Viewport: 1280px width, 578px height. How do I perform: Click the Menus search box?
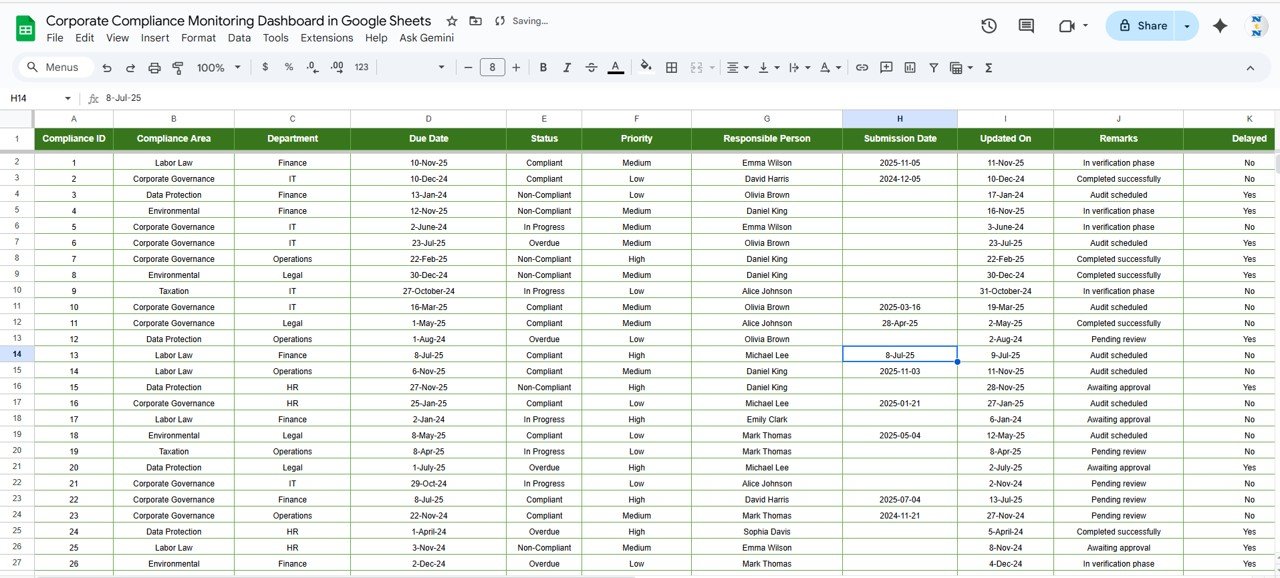point(55,68)
